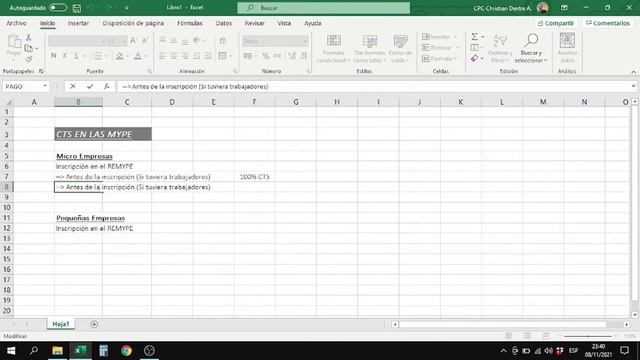
Task: Open the Formato cells dropdown
Action: (440, 59)
